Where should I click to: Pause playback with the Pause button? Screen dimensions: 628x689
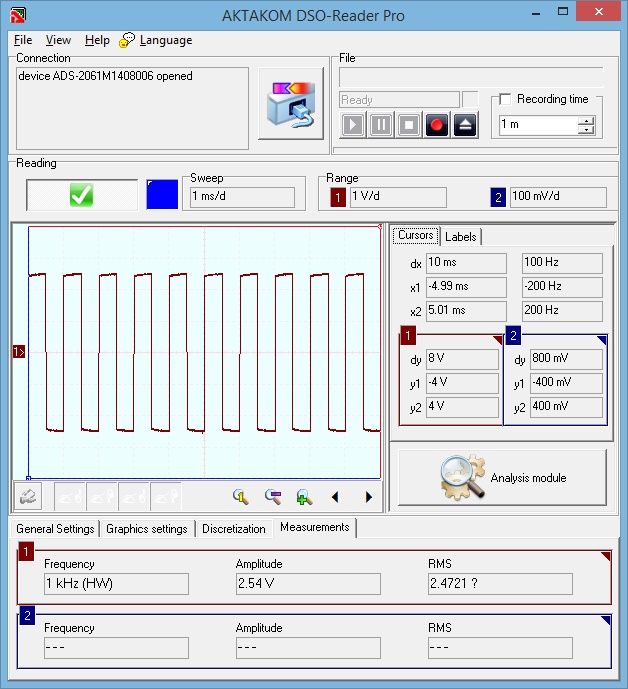click(381, 125)
